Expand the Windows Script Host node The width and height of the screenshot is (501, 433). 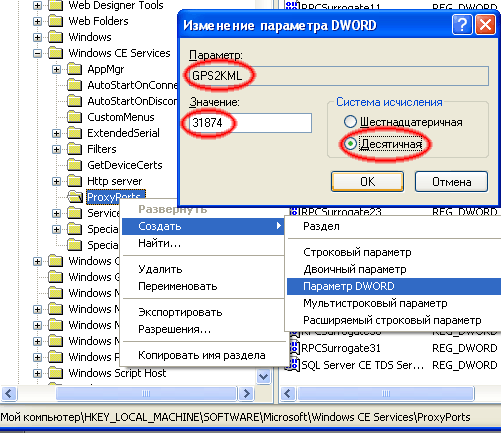[37, 373]
